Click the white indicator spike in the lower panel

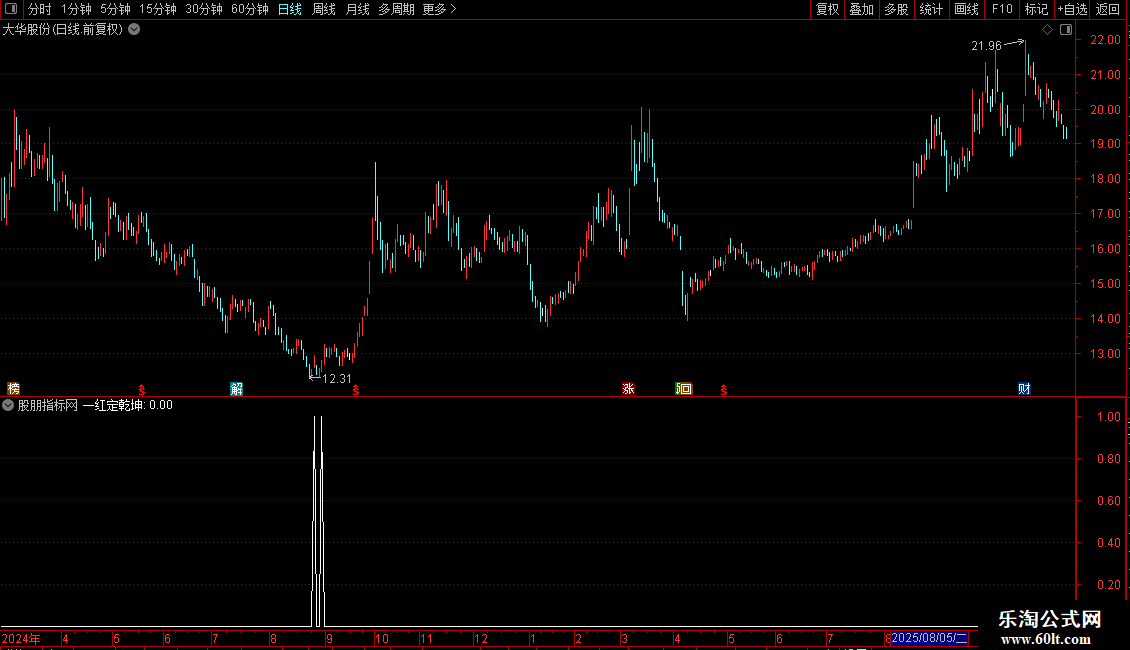318,521
